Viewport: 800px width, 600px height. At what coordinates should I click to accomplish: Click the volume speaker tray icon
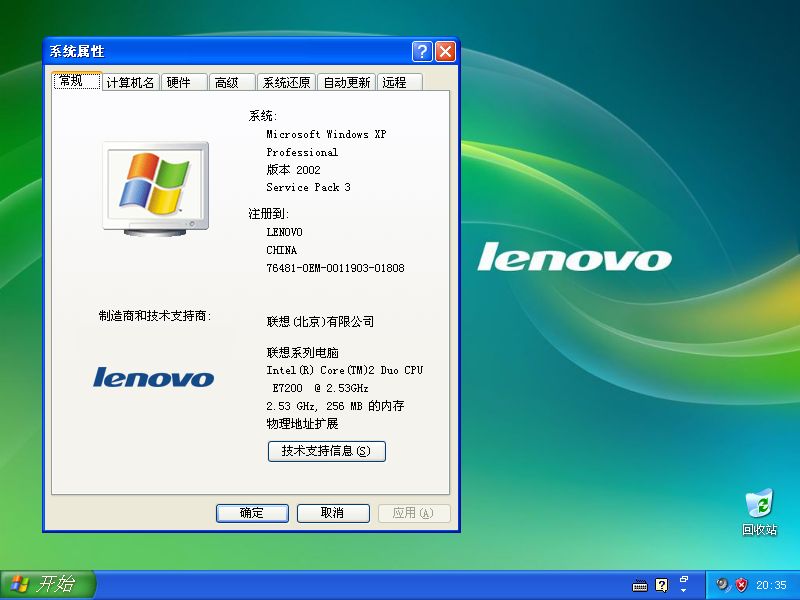[722, 584]
